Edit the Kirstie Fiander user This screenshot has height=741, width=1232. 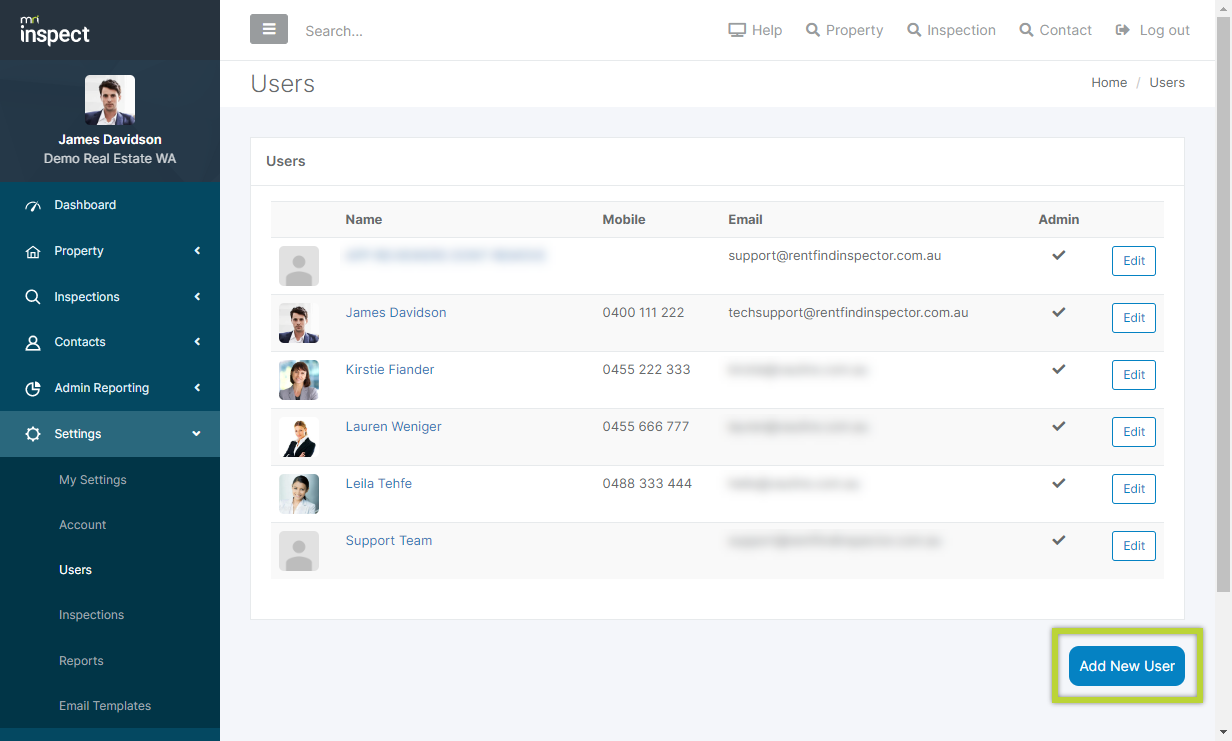1134,375
